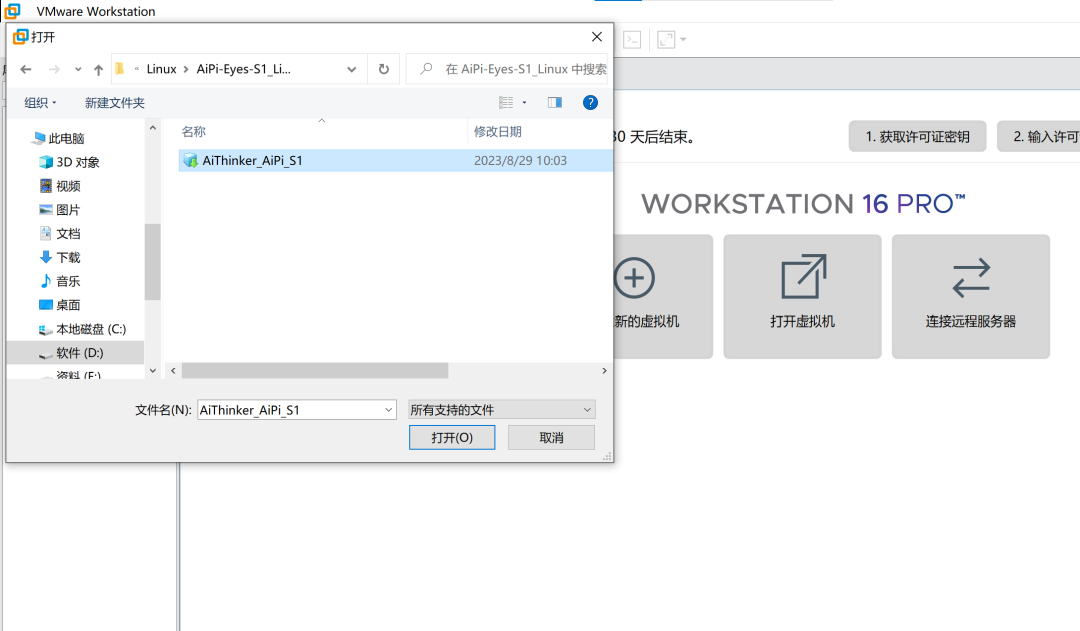Refresh the current folder listing

(383, 69)
